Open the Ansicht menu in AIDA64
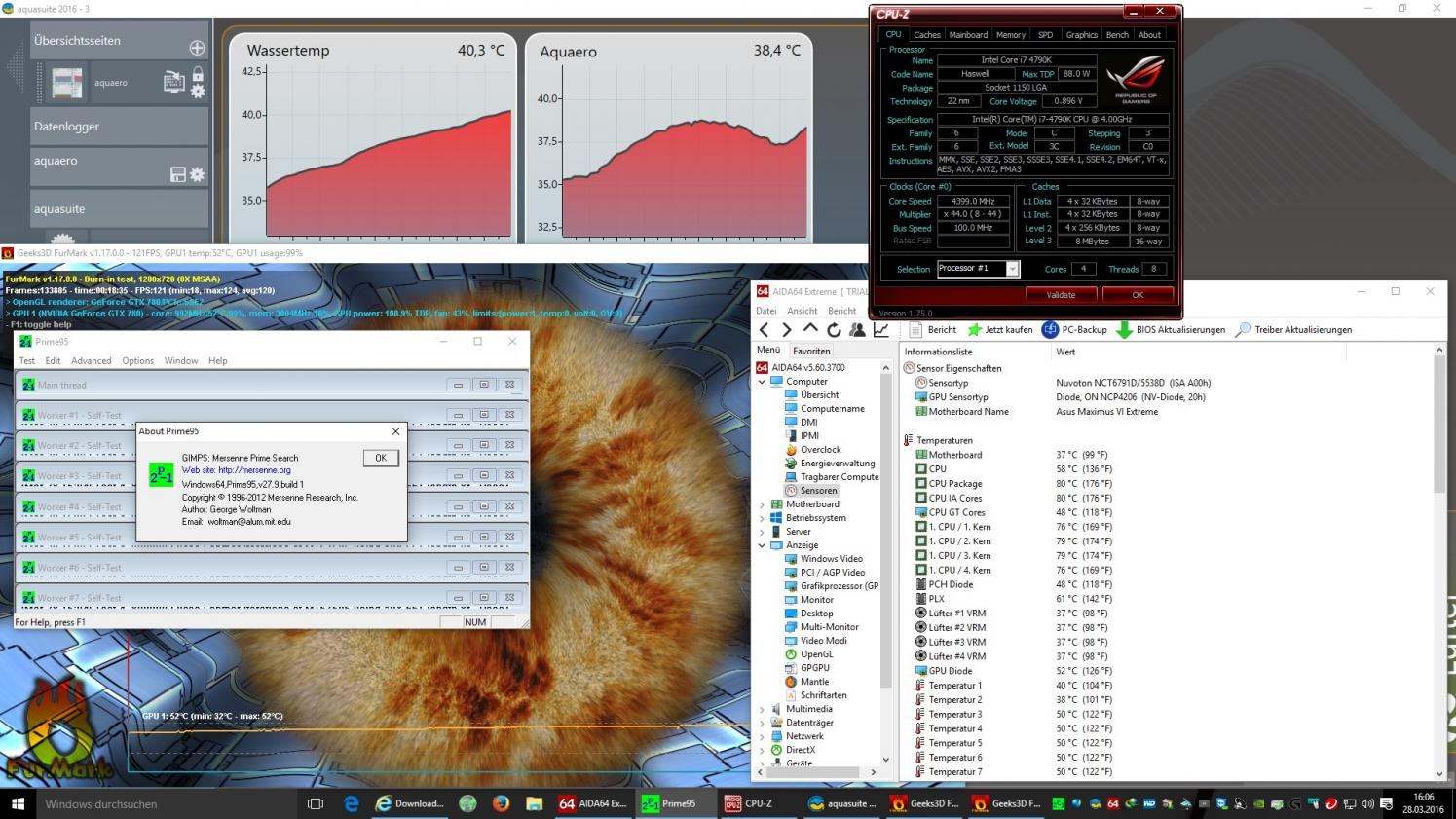This screenshot has width=1456, height=819. point(803,311)
